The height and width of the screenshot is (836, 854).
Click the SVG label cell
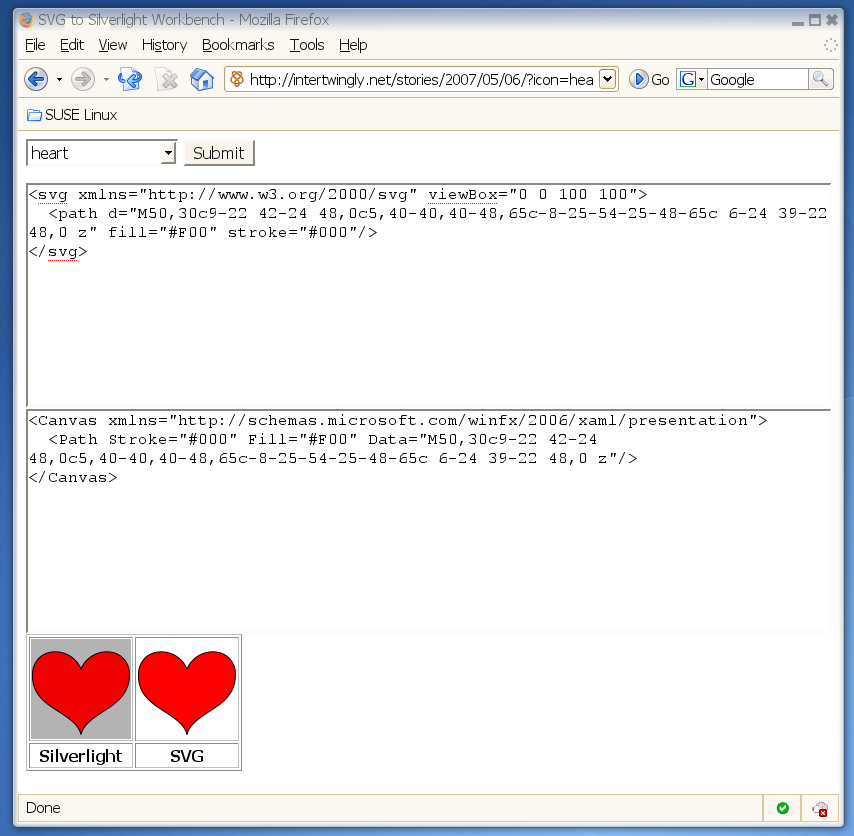coord(187,756)
